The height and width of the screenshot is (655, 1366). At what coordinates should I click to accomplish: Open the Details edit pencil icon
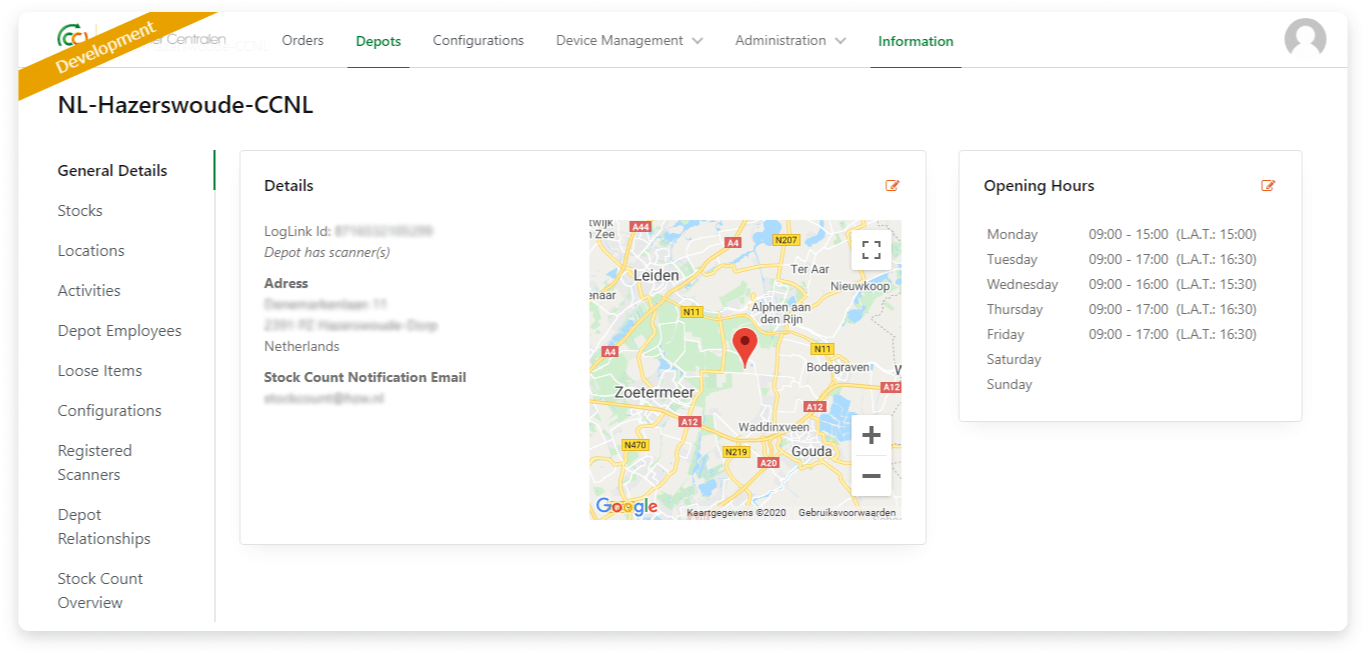[x=894, y=186]
